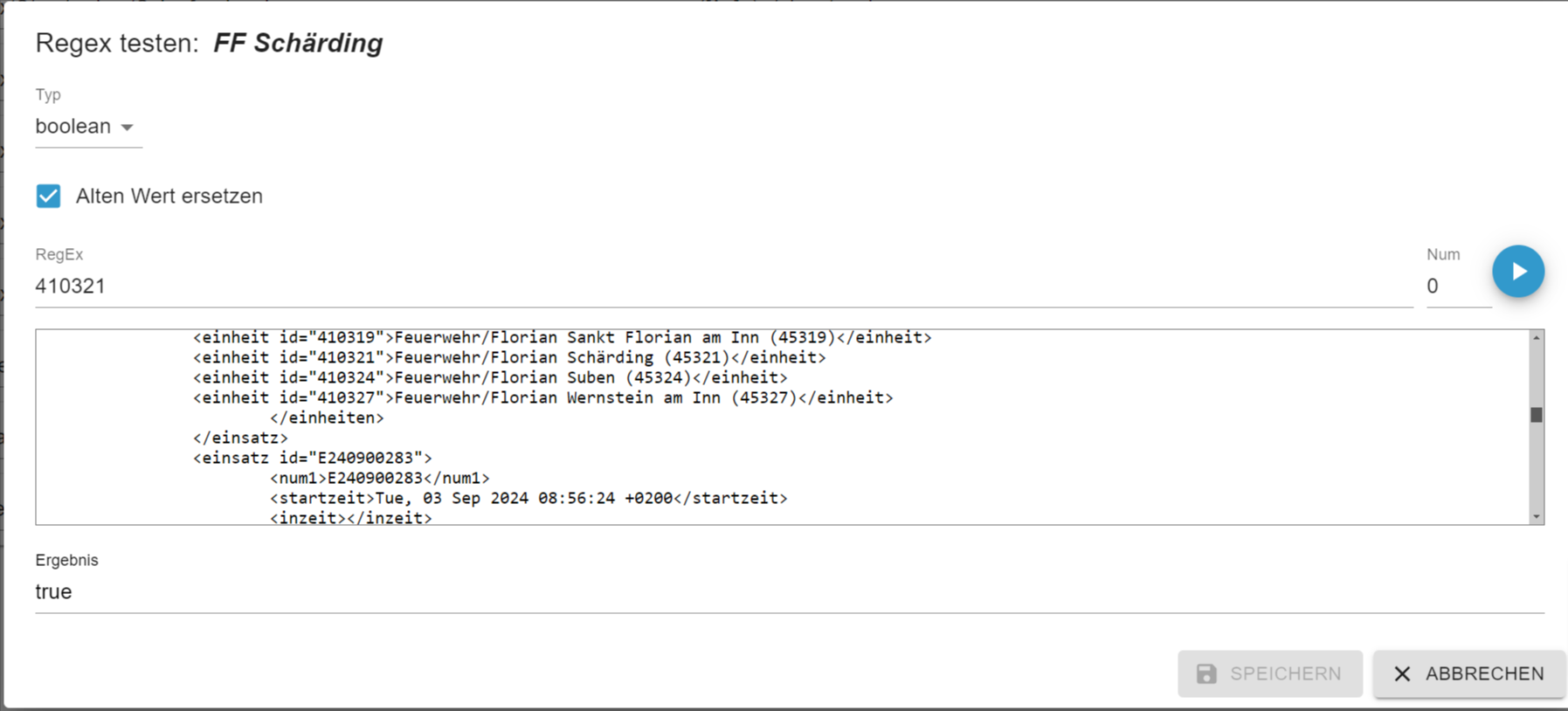The width and height of the screenshot is (1568, 711).
Task: Click the XML box scroll-up arrow
Action: (x=1537, y=338)
